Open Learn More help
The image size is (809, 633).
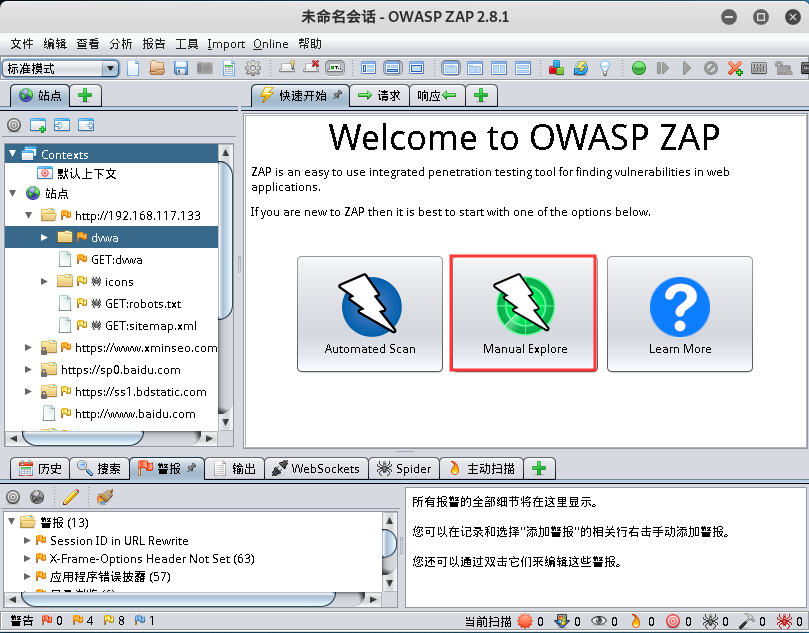tap(680, 314)
